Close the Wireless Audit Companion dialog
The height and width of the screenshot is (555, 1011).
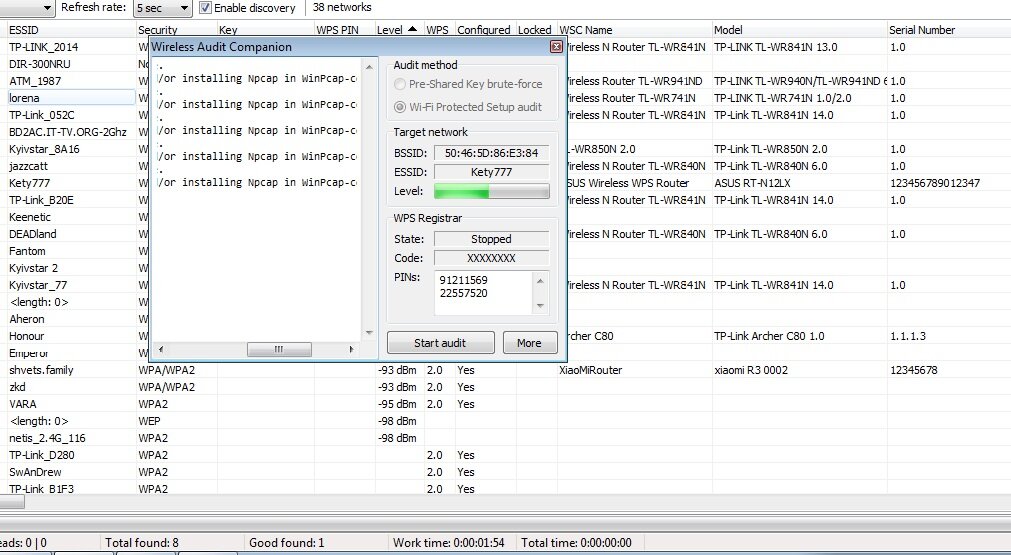coord(556,47)
